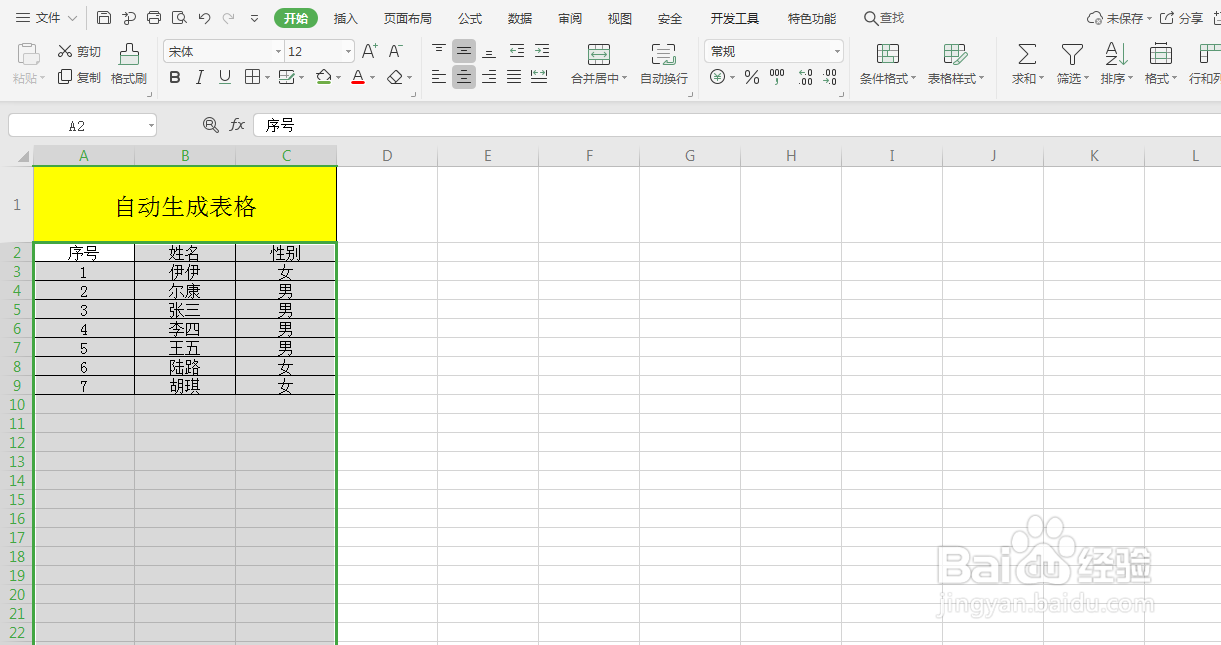The width and height of the screenshot is (1221, 645).
Task: Expand the customize quick access dropdown
Action: [x=254, y=18]
